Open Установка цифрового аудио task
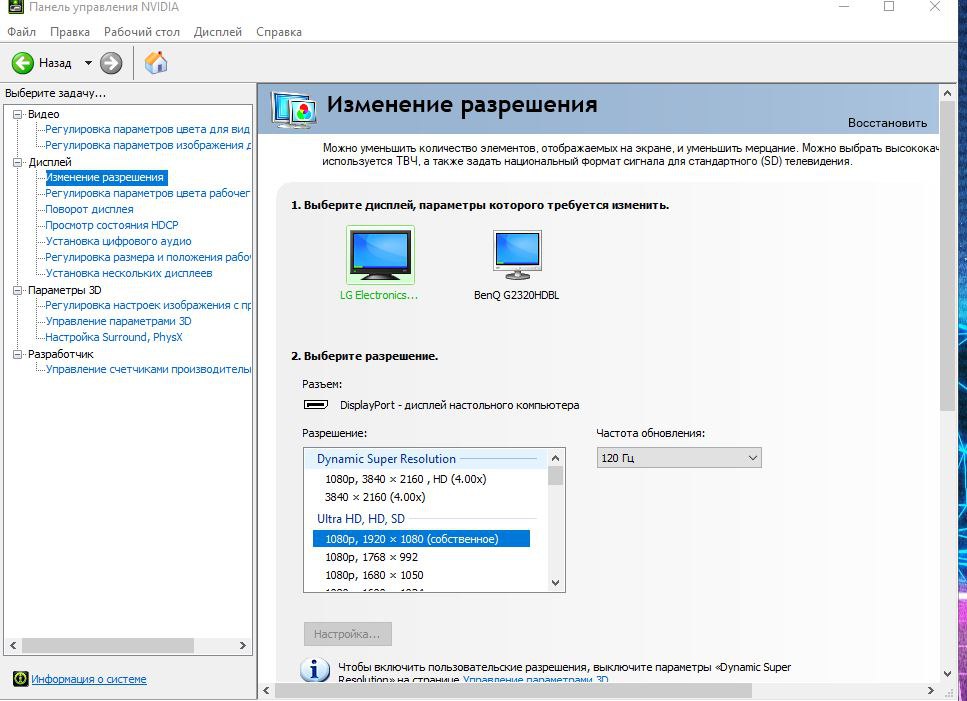967x701 pixels. coord(118,241)
